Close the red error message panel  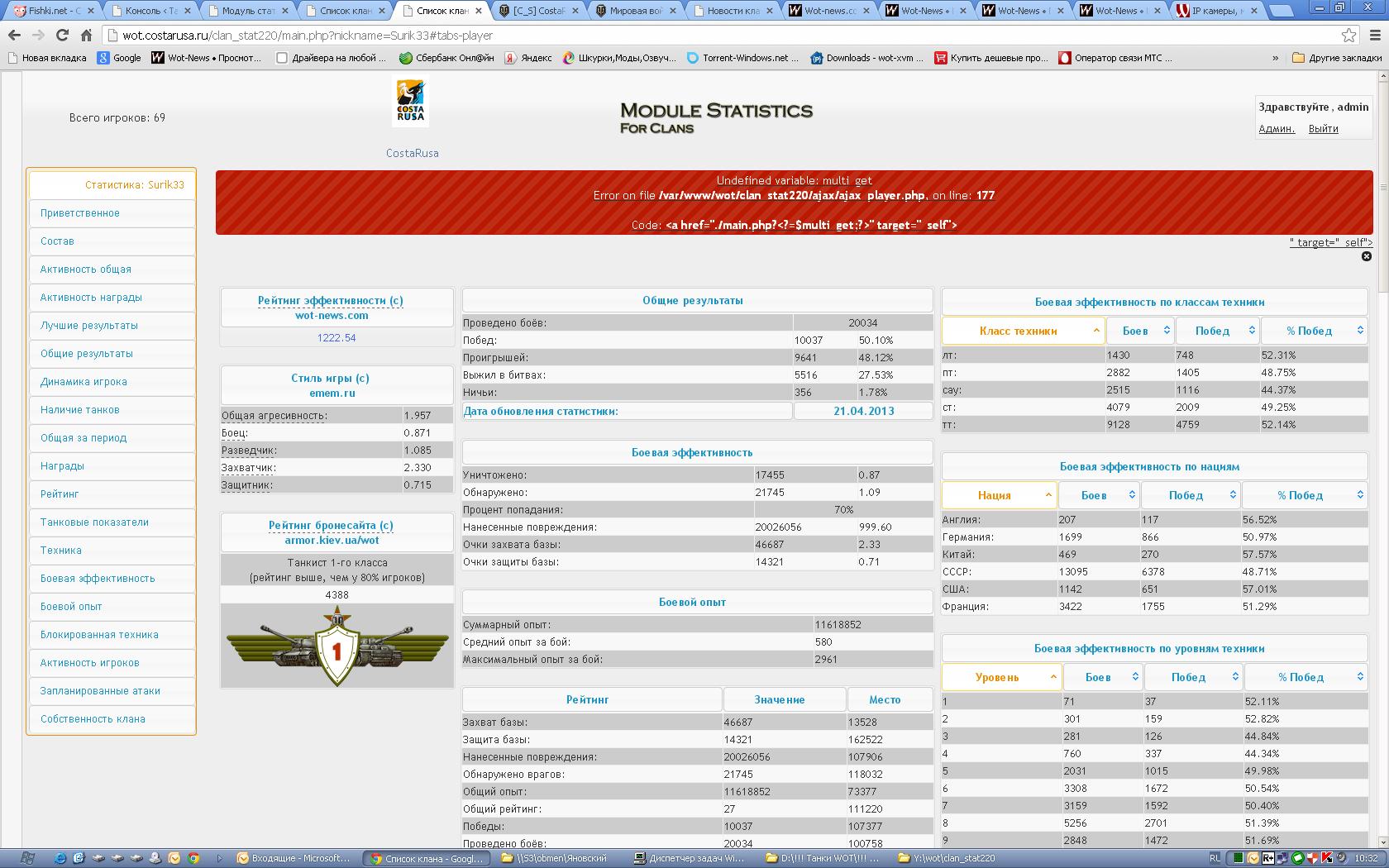(x=1366, y=256)
